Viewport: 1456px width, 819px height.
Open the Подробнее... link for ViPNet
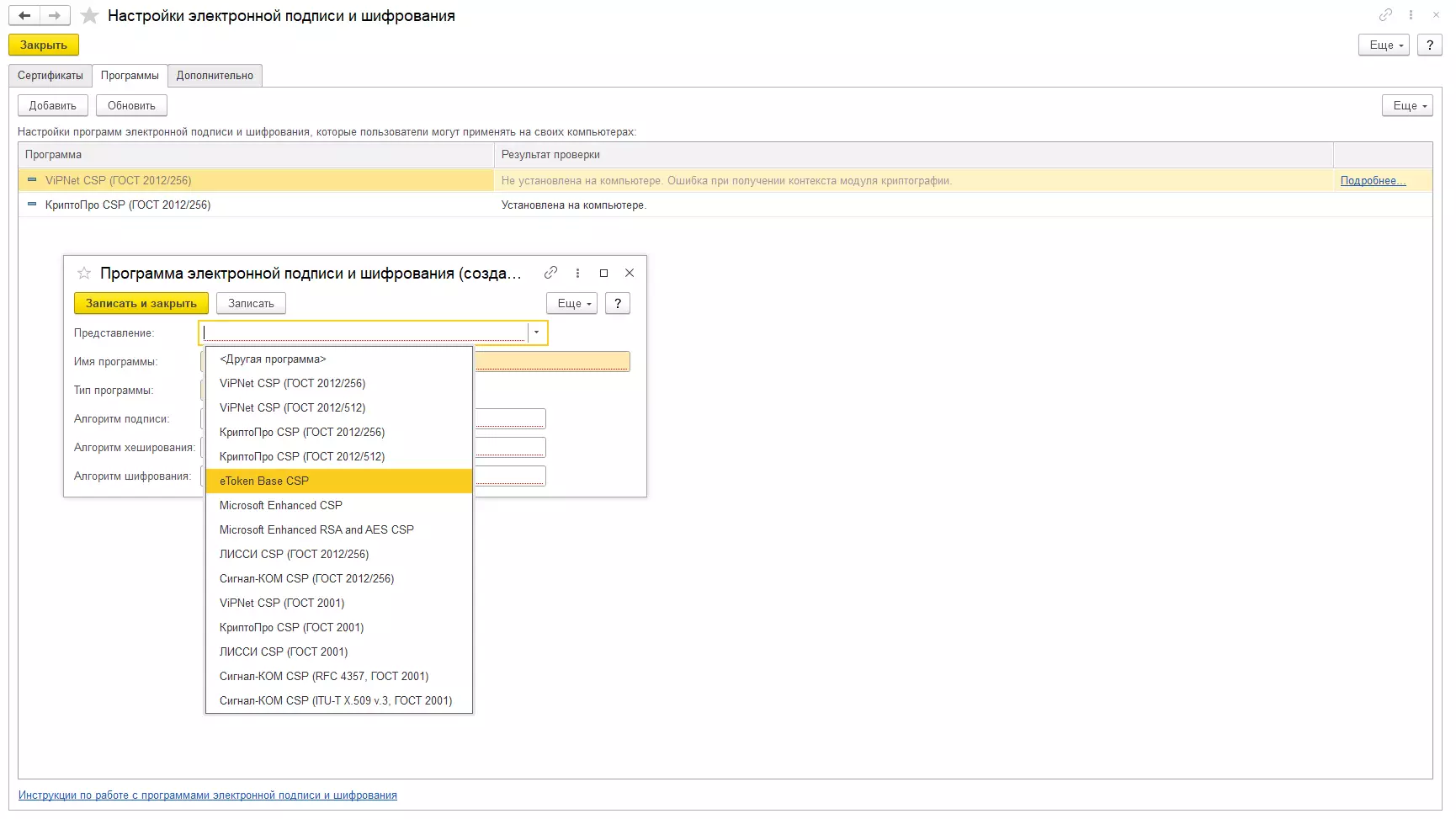pyautogui.click(x=1373, y=181)
